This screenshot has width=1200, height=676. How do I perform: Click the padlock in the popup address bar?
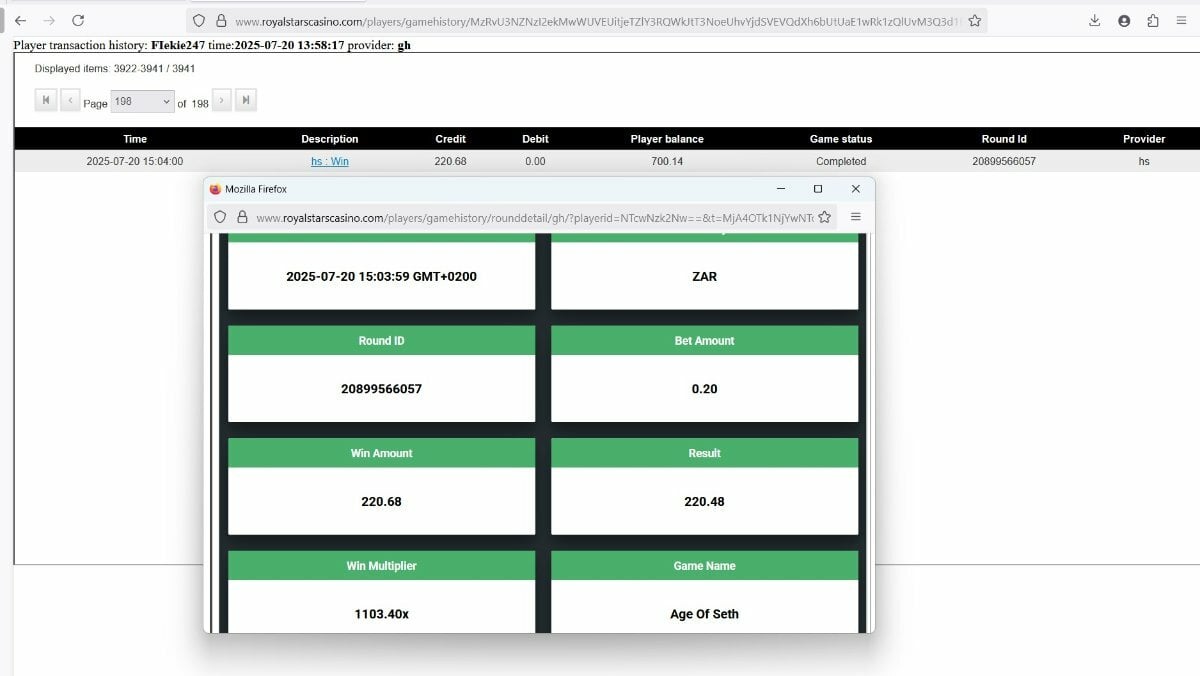point(242,217)
